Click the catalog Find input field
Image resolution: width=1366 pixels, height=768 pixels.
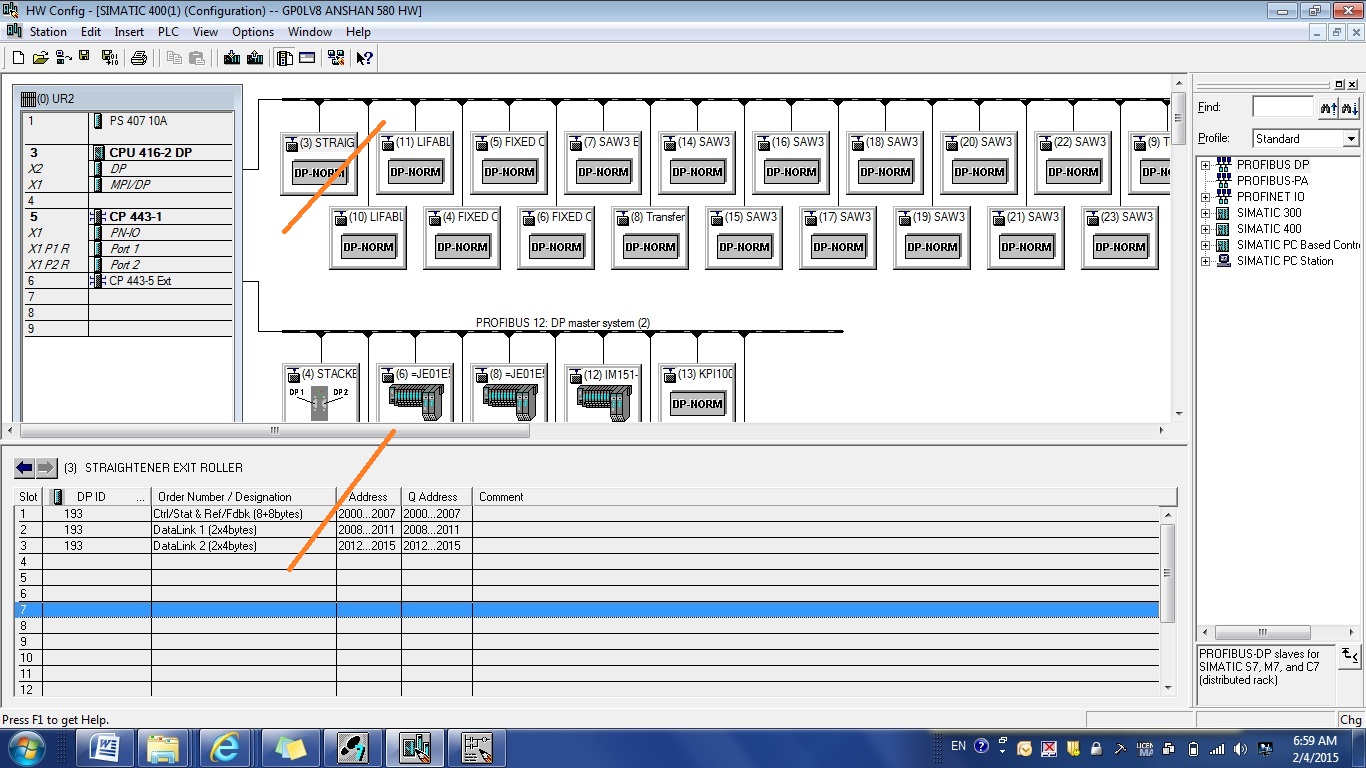click(x=1283, y=107)
